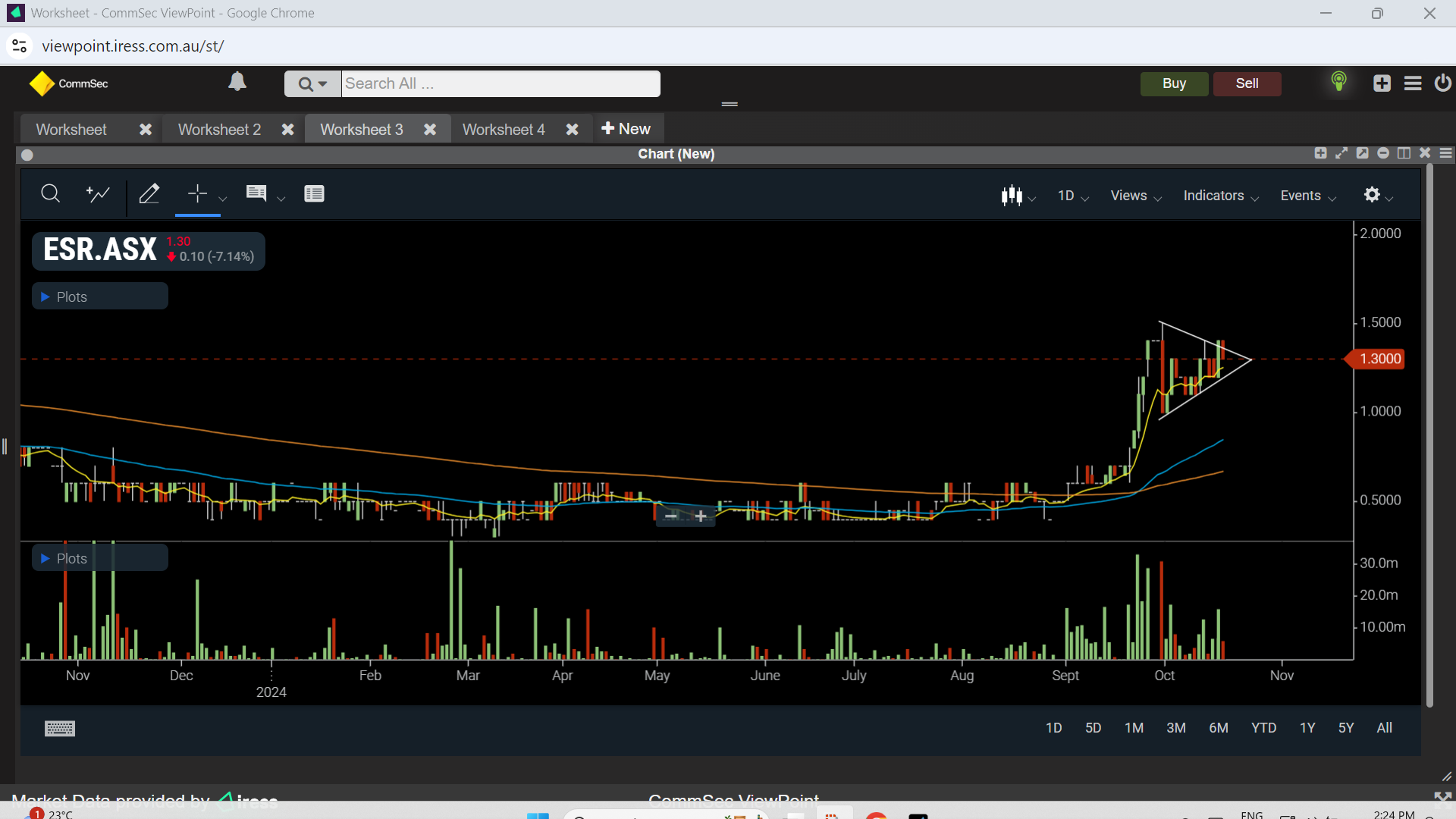The image size is (1456, 819).
Task: Click the chart panel add plus icon
Action: click(1320, 153)
